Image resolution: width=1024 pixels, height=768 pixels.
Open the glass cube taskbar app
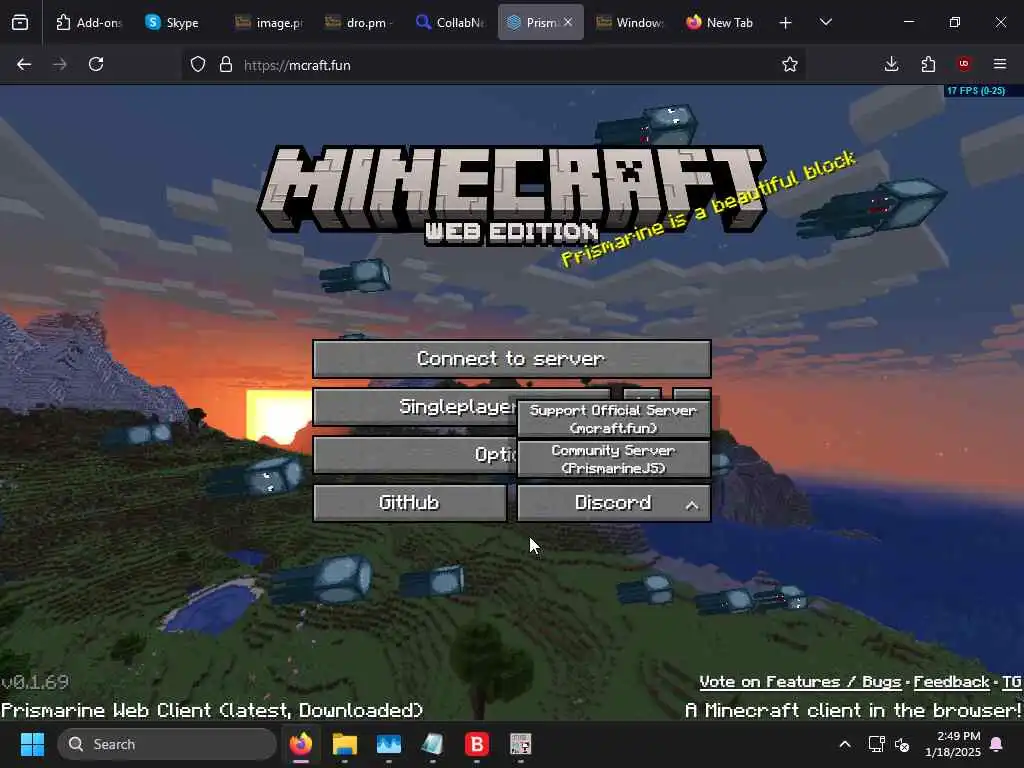432,744
